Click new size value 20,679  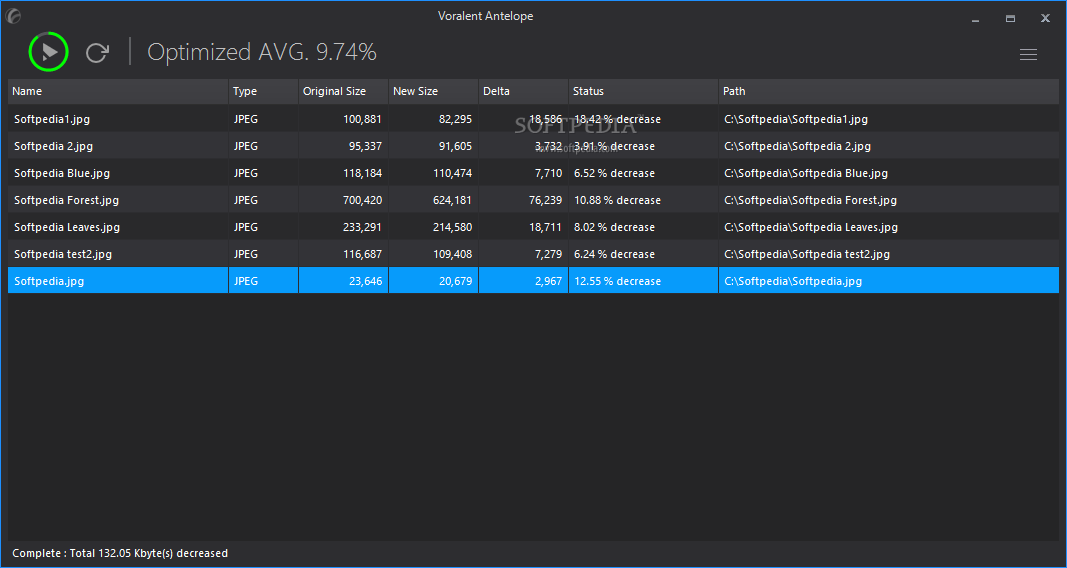pyautogui.click(x=455, y=281)
